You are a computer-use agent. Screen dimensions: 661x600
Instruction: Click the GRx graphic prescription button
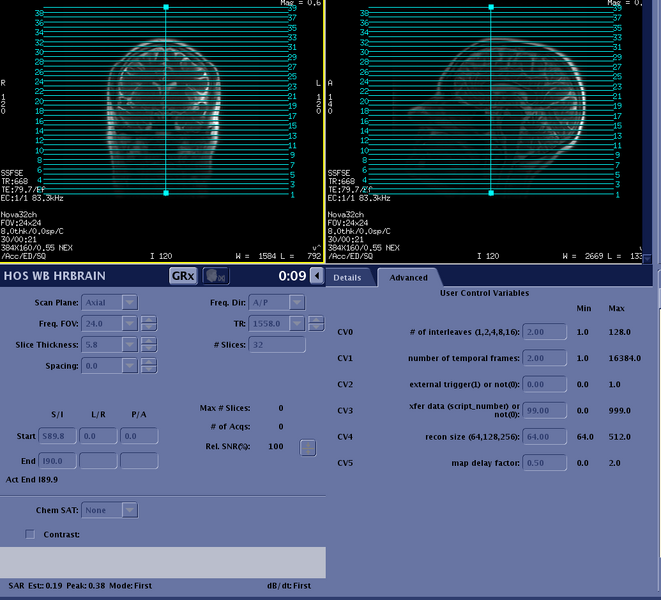[183, 276]
